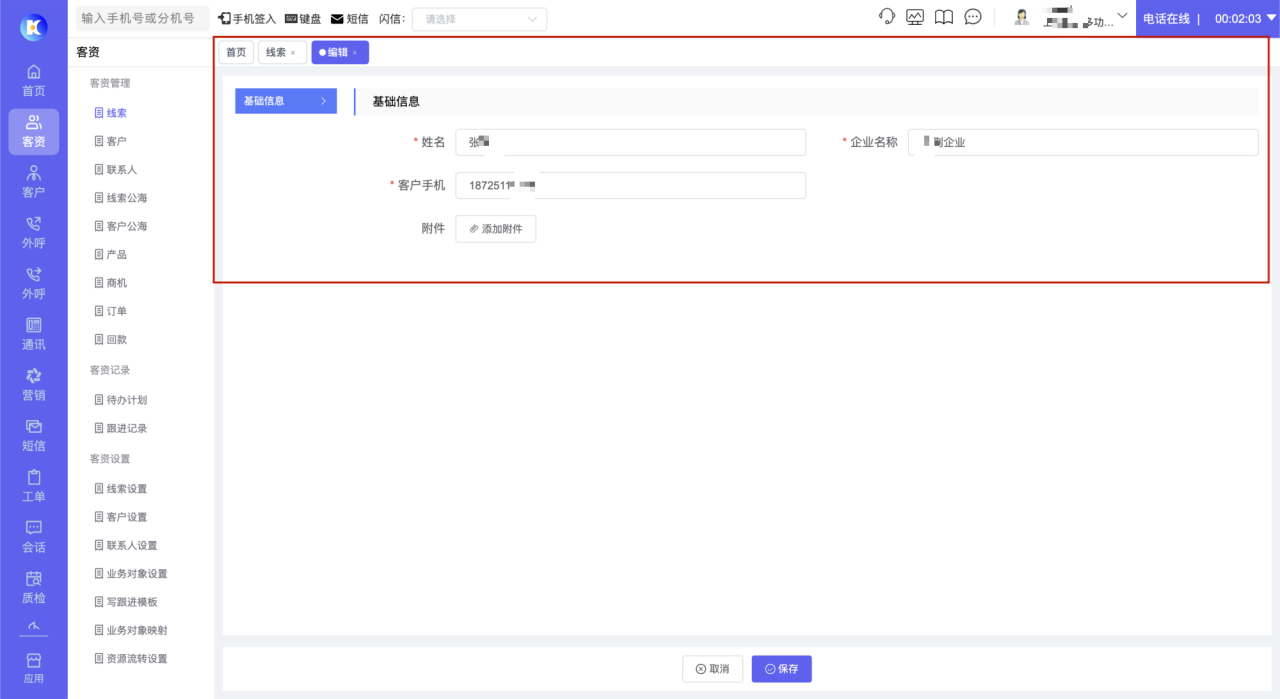Close the 编辑 tab

(355, 53)
